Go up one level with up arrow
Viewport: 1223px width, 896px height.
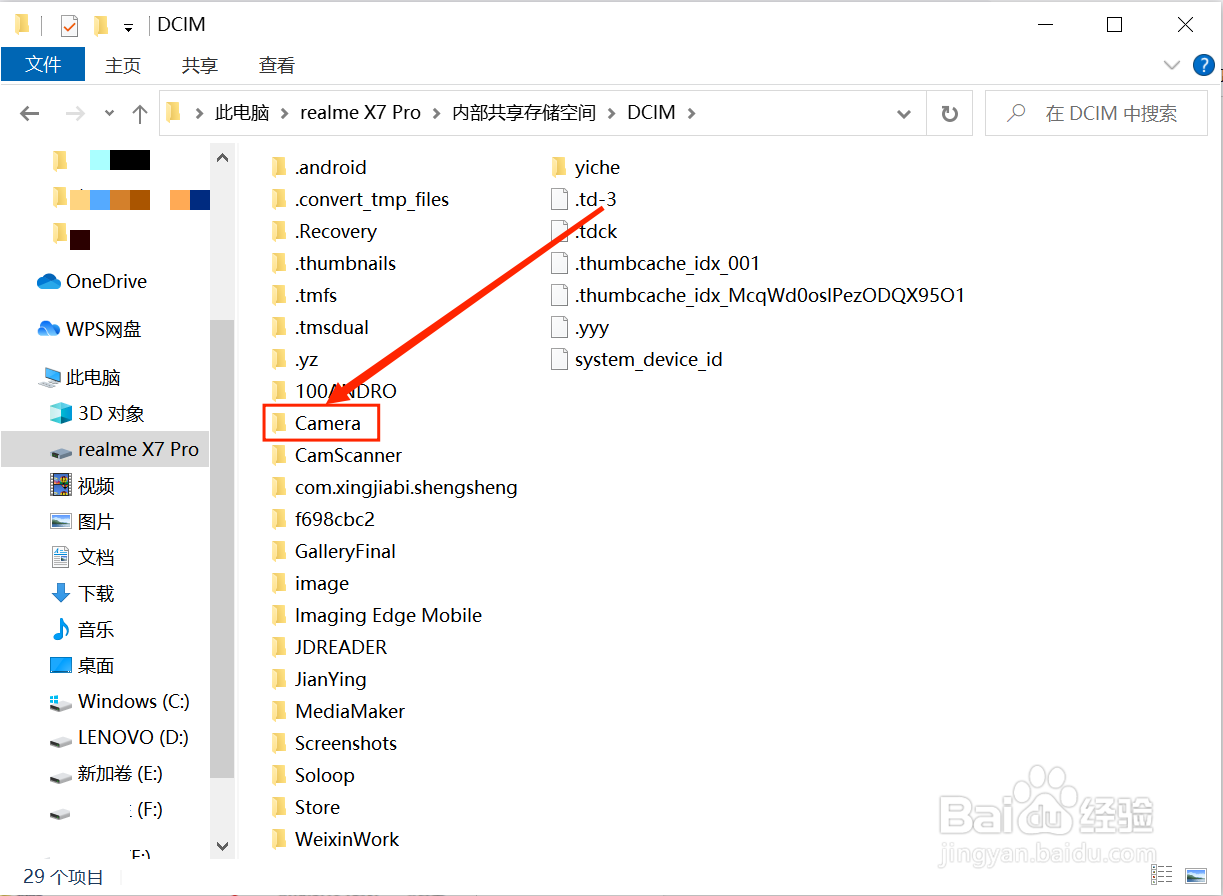coord(140,114)
